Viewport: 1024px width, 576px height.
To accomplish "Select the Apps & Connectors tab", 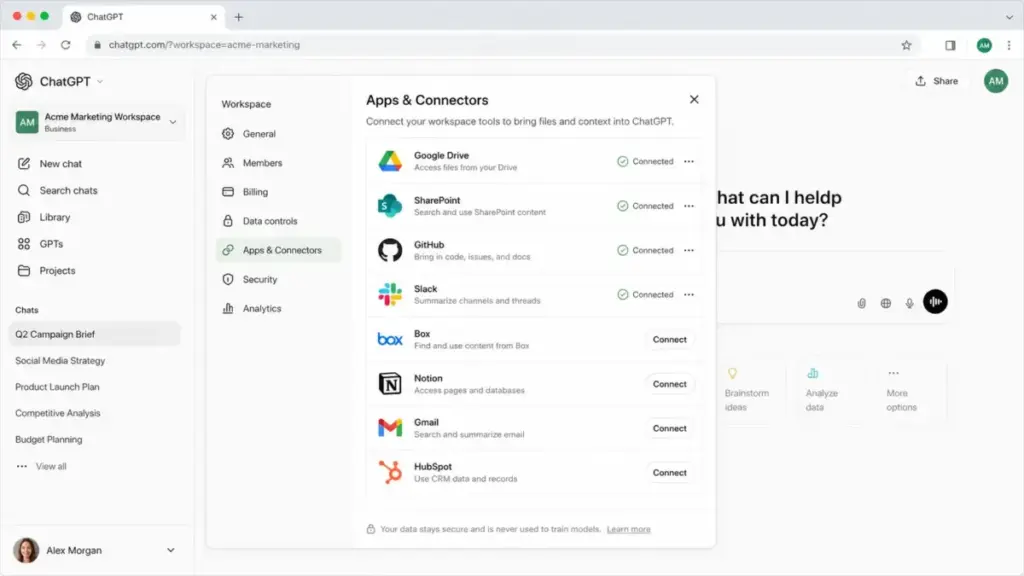I will [279, 250].
